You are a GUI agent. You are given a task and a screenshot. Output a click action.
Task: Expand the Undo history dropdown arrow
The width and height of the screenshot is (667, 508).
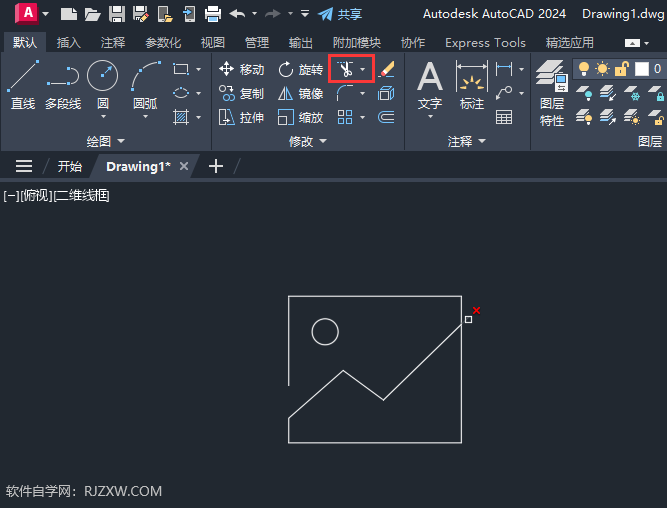pos(254,14)
